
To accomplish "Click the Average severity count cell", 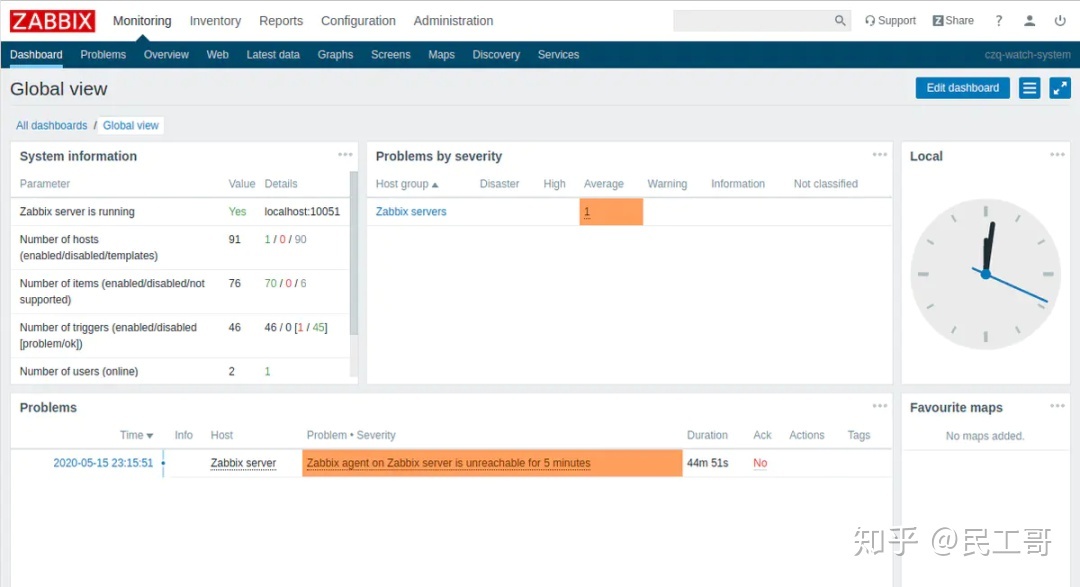I will pyautogui.click(x=611, y=212).
